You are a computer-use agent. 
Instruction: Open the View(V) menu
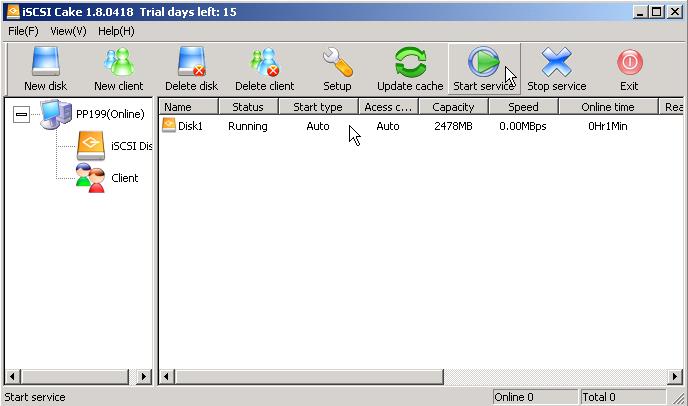pos(68,31)
